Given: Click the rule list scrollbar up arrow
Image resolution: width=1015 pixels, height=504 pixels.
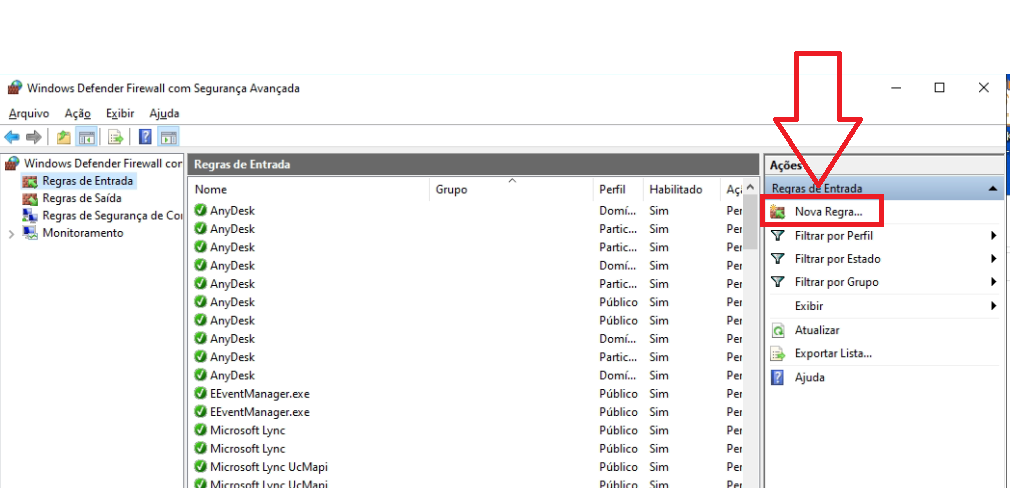Looking at the screenshot, I should pos(750,188).
